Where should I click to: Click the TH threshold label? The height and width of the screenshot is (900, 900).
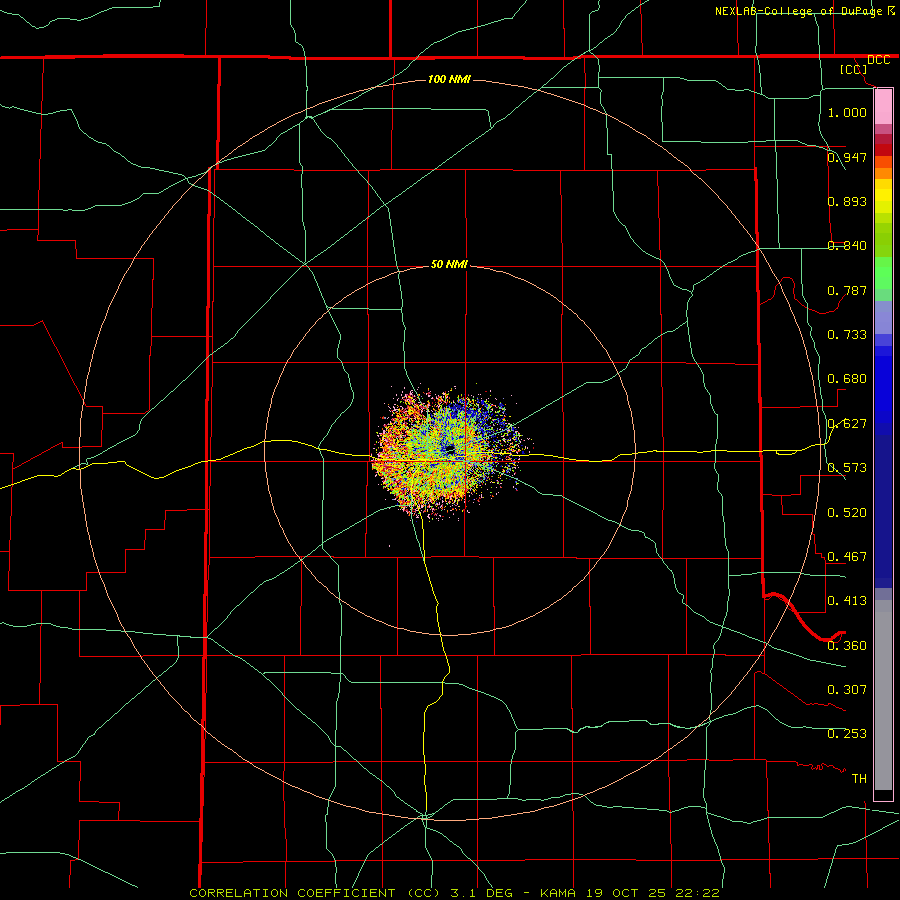point(859,779)
